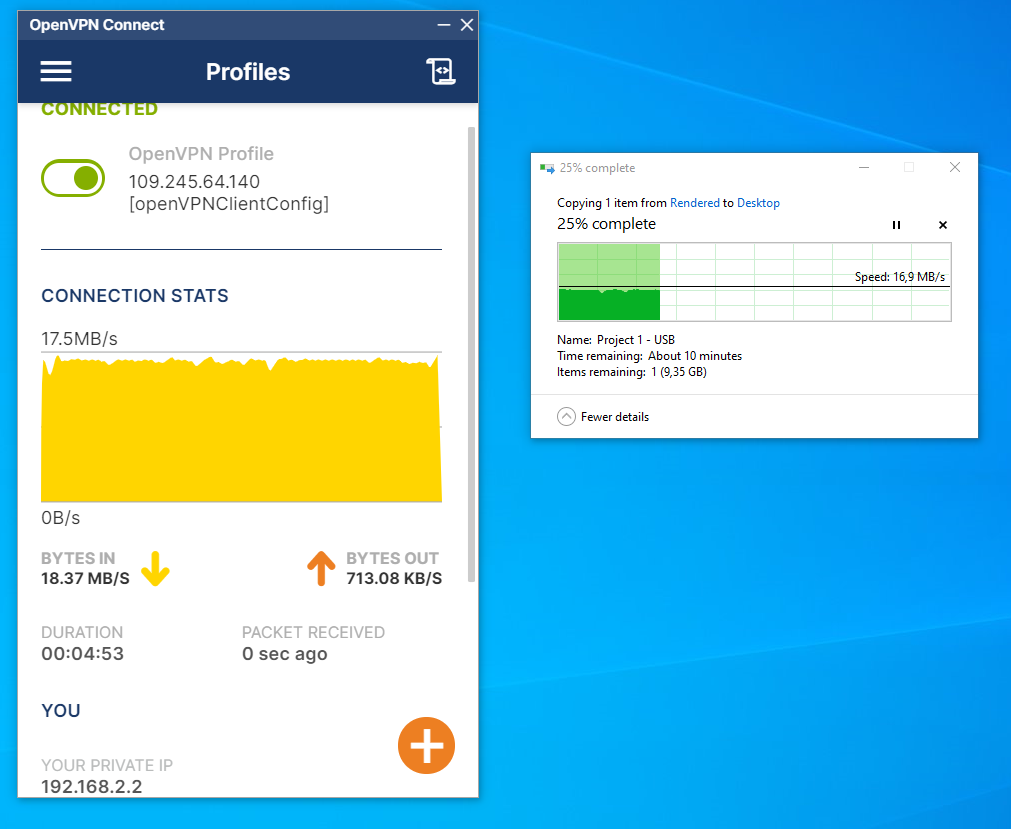Click the 18.37 MB/S bytes in value
The width and height of the screenshot is (1011, 829).
[x=85, y=579]
